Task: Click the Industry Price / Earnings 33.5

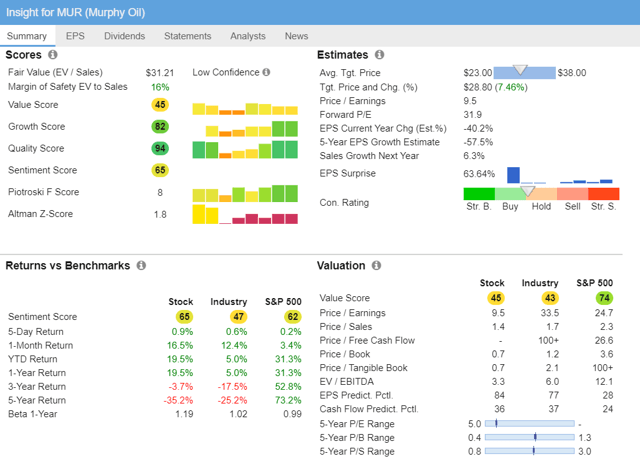Action: [550, 313]
